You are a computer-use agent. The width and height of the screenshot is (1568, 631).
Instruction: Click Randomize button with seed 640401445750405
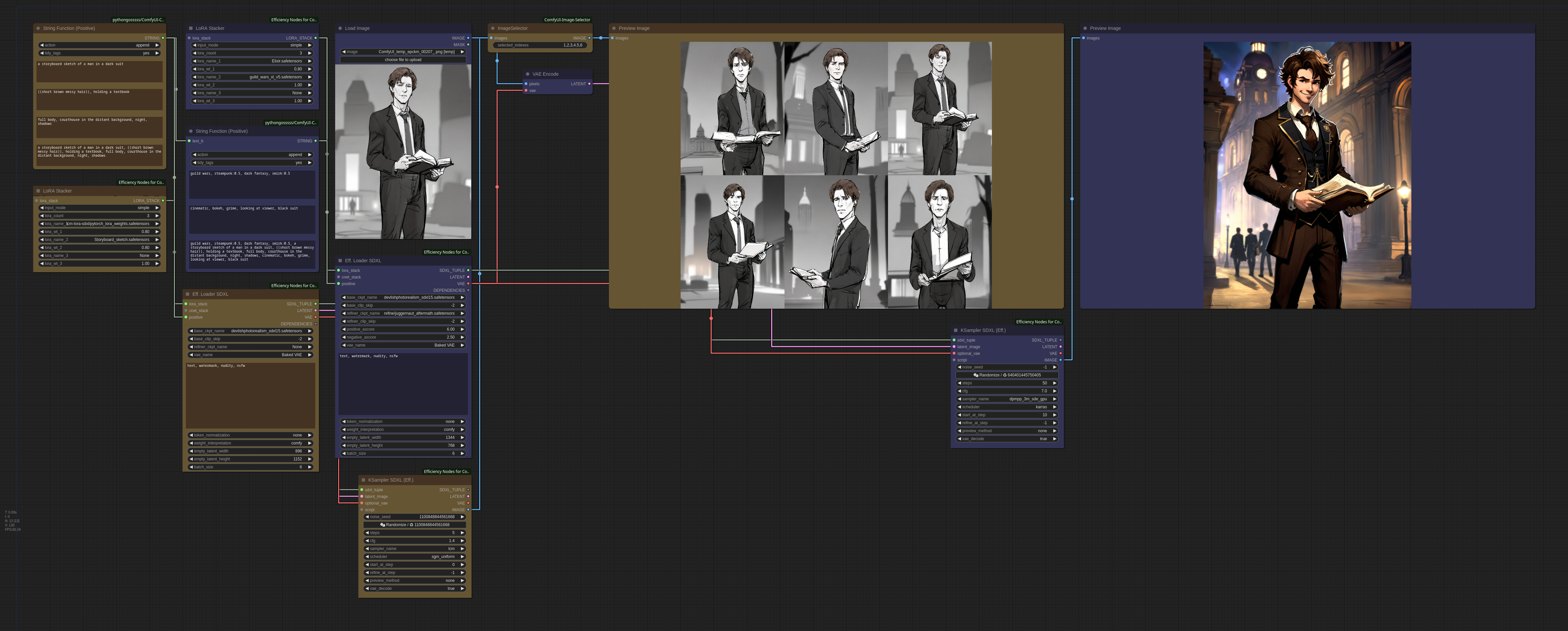tap(1007, 375)
